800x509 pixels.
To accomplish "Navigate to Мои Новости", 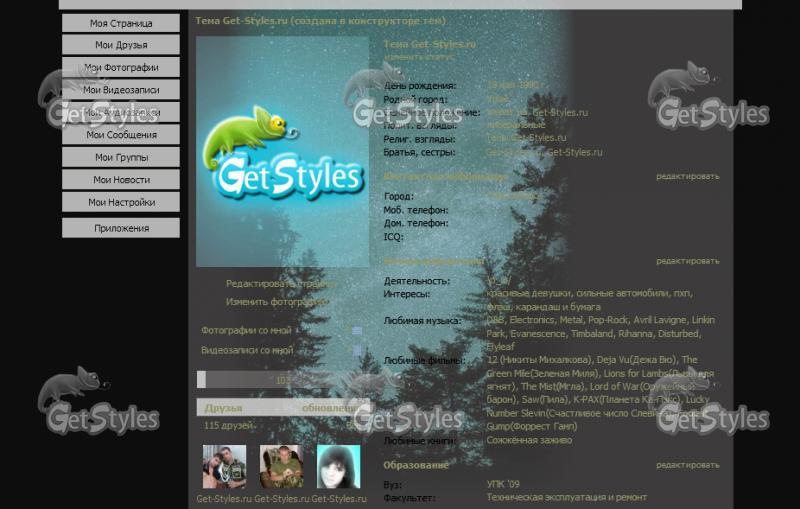I will [x=121, y=179].
